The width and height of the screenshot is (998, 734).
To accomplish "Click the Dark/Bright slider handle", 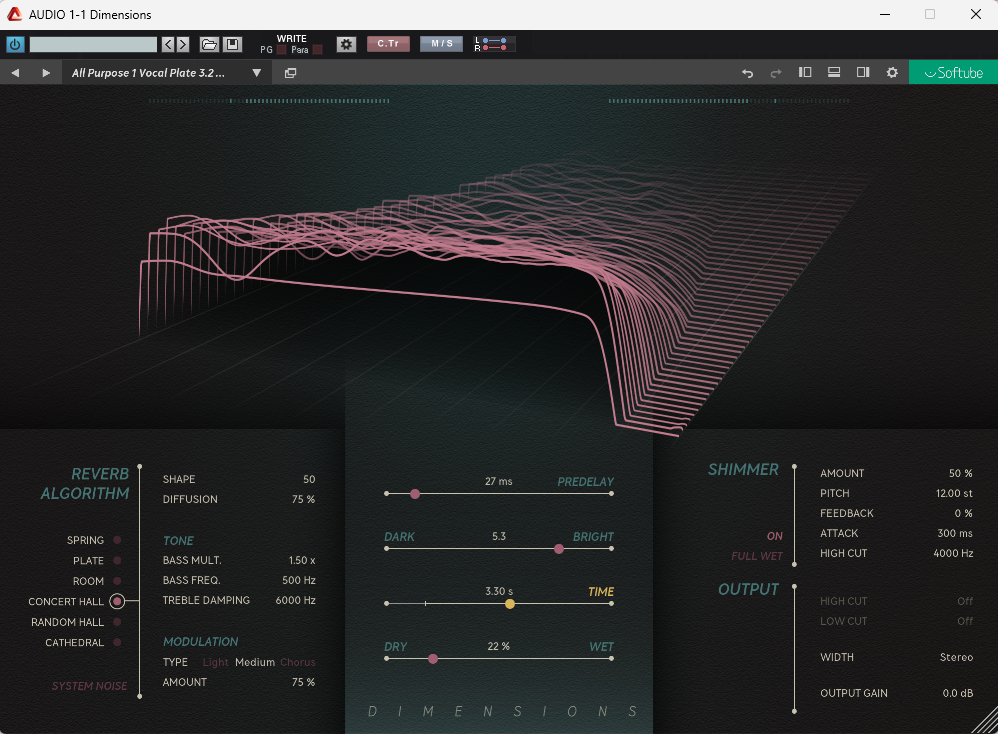I will (x=559, y=549).
